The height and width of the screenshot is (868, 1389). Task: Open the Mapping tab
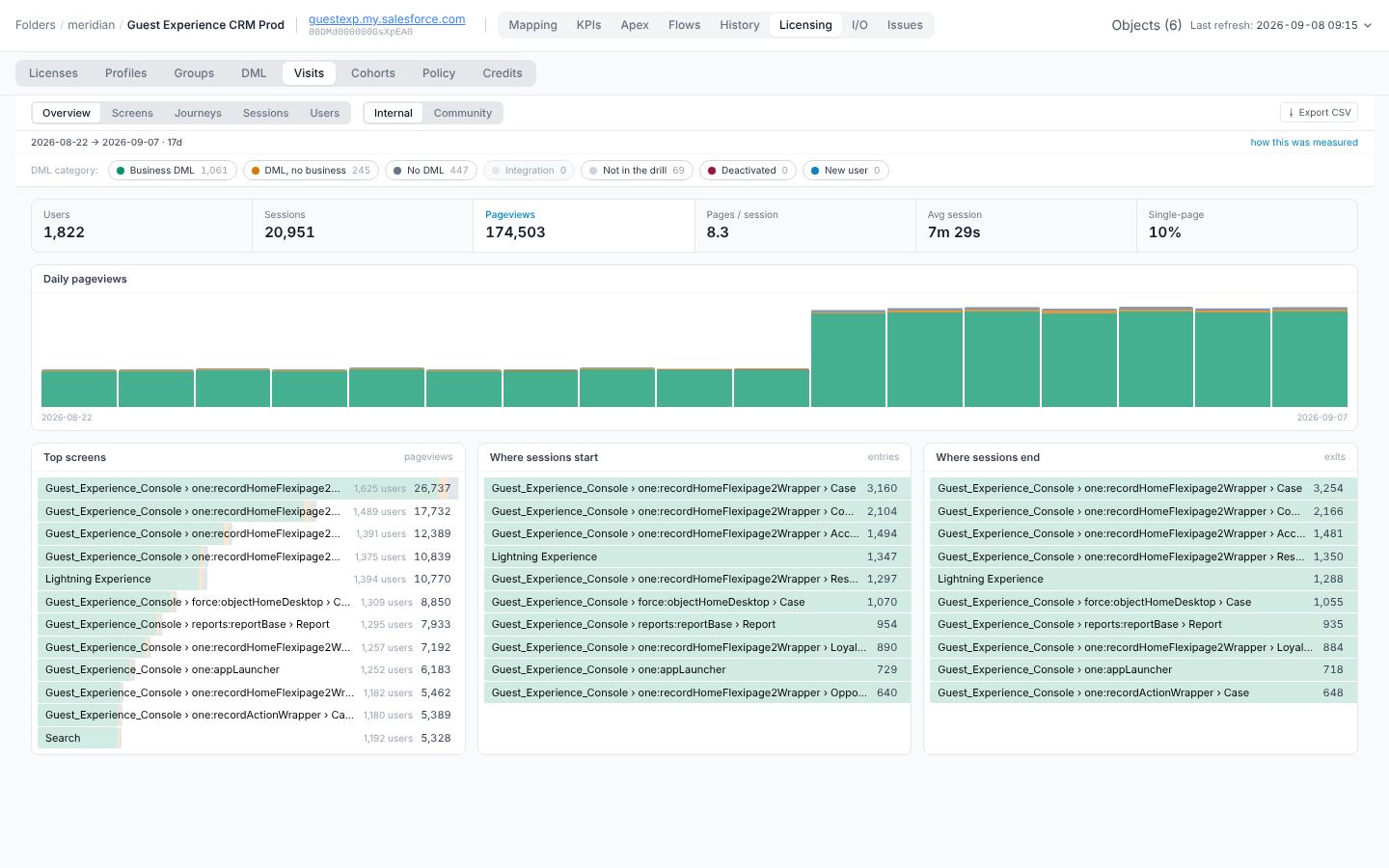pyautogui.click(x=532, y=25)
